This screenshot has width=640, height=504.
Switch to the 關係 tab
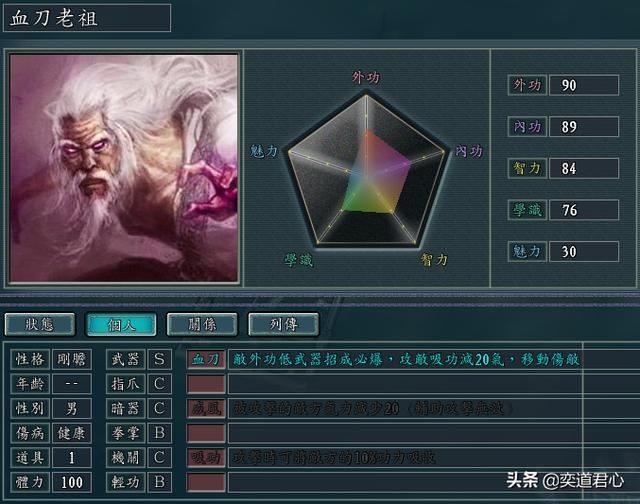202,324
